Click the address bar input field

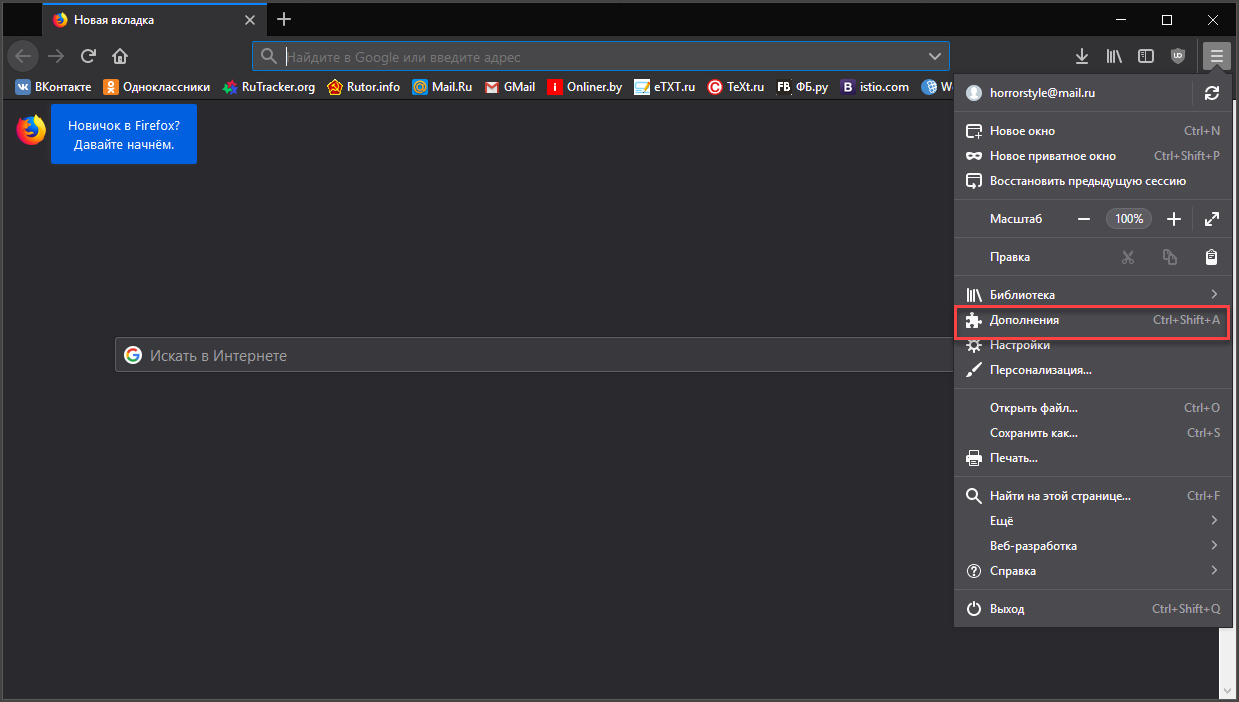(600, 56)
